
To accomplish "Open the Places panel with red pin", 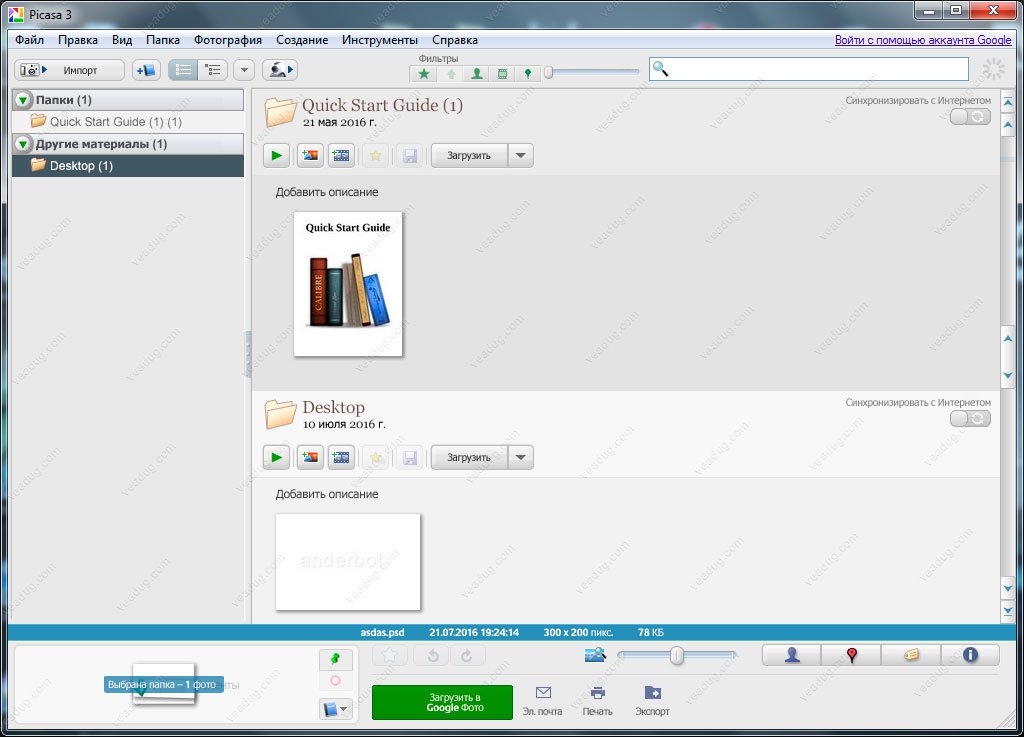I will (x=852, y=655).
